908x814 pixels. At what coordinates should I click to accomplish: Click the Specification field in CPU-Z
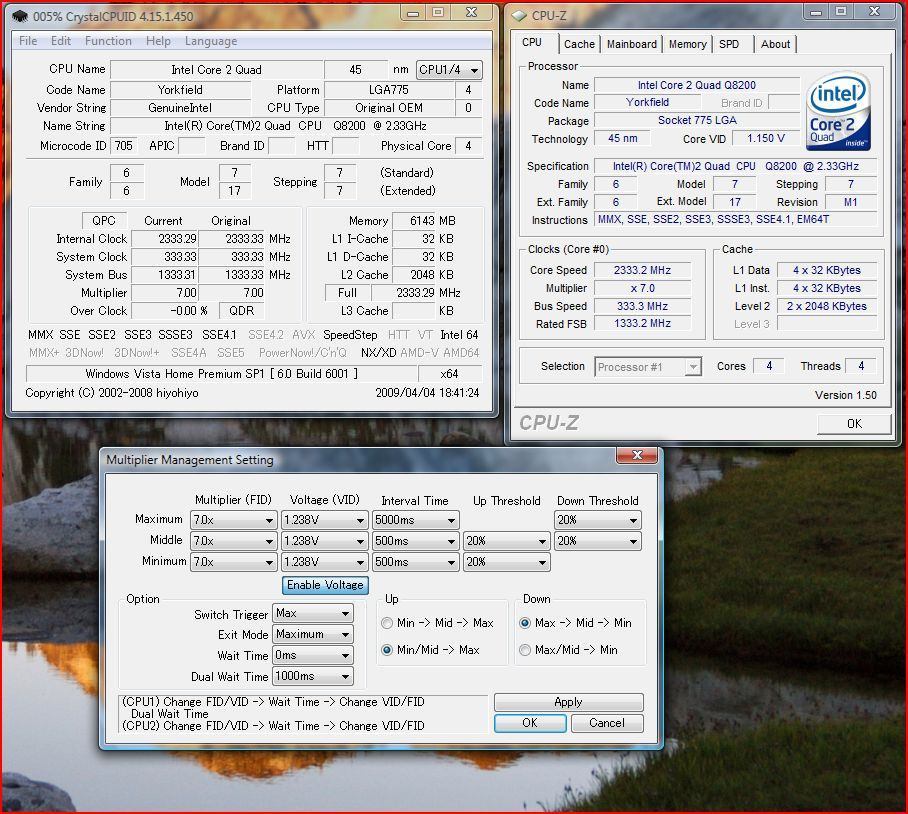pyautogui.click(x=735, y=166)
